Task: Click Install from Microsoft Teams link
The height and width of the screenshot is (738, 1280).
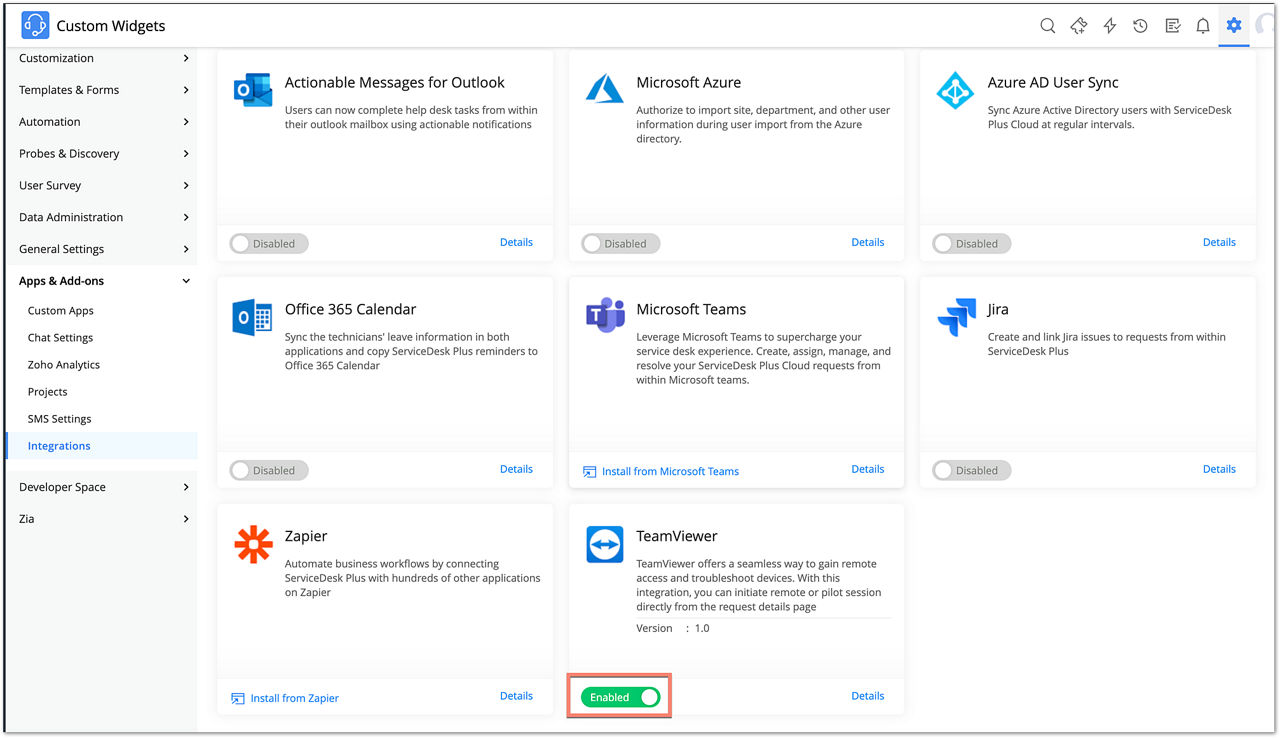Action: [661, 471]
